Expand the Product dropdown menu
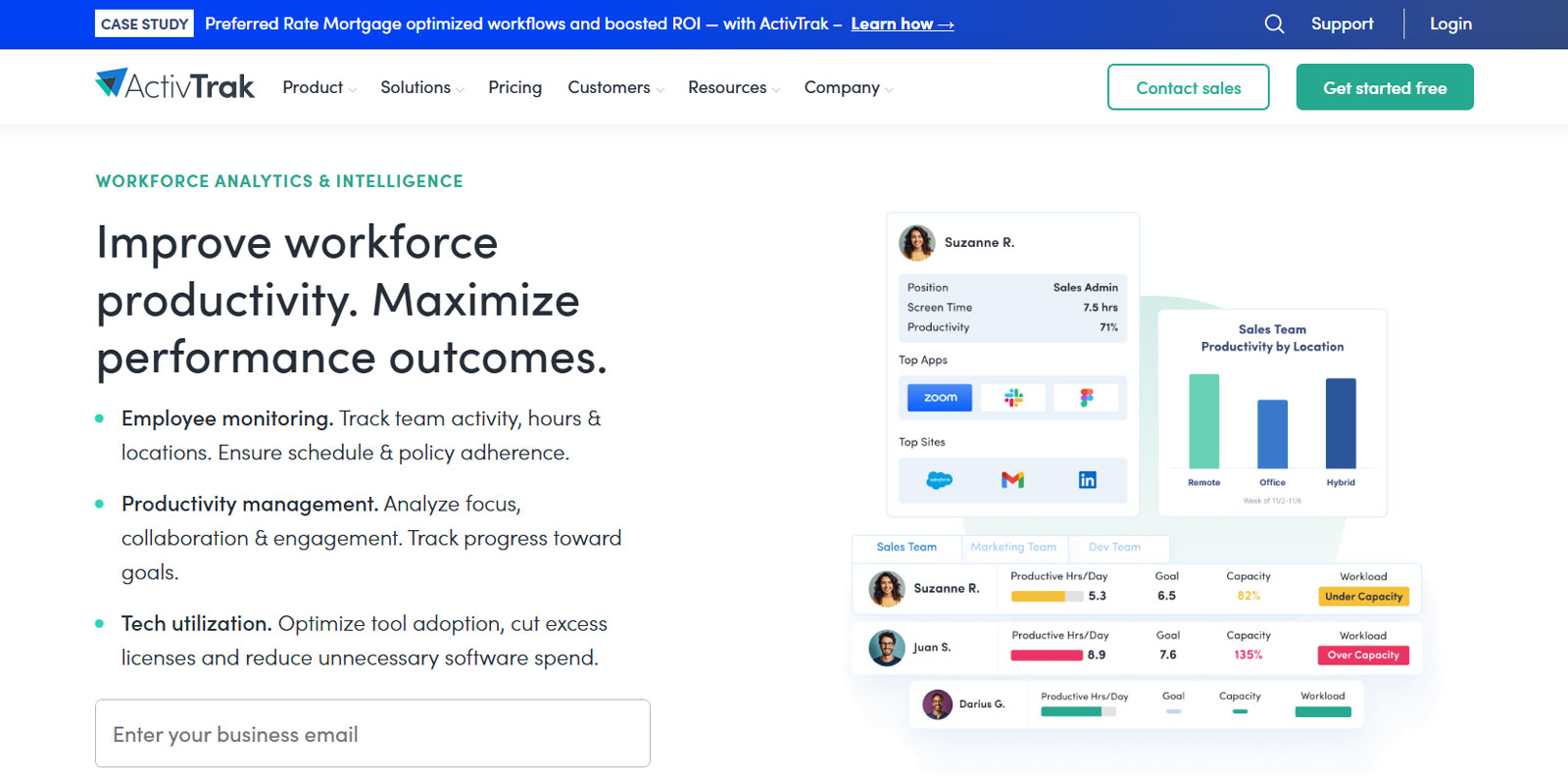 click(318, 87)
